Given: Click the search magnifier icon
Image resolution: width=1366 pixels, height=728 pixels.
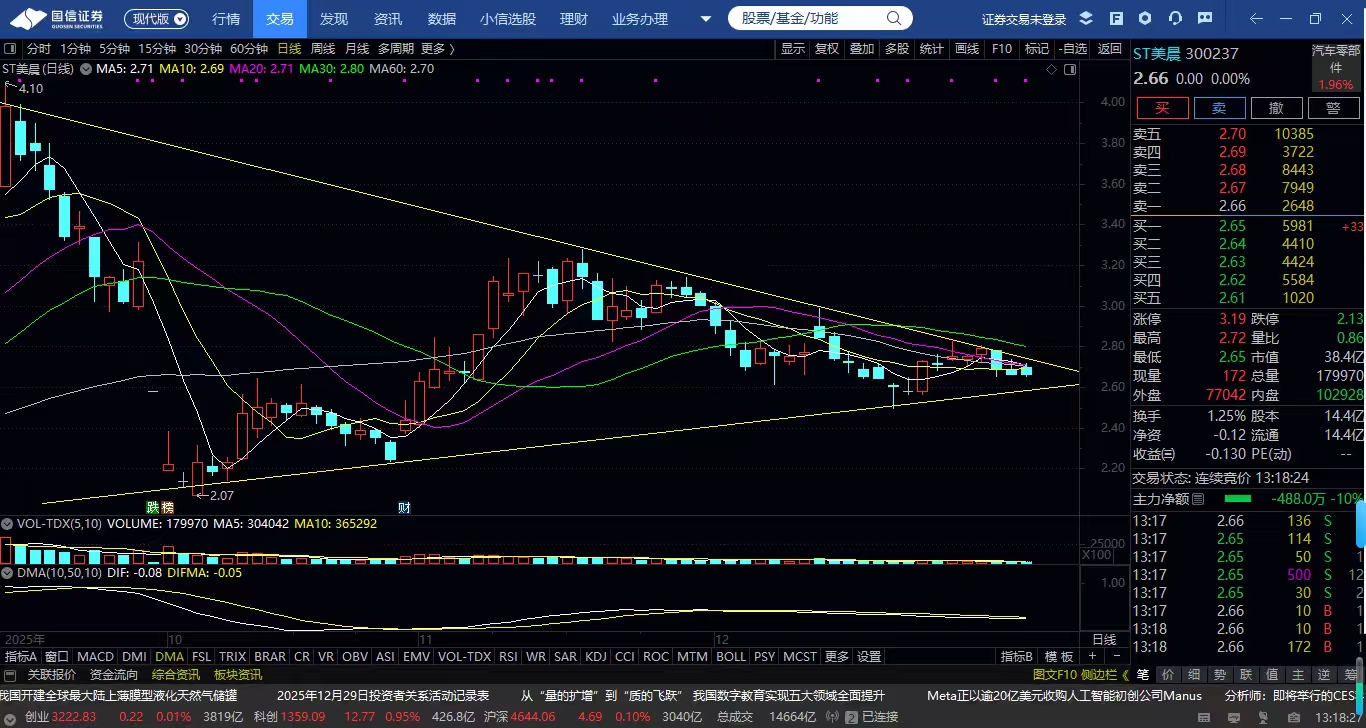Looking at the screenshot, I should 893,19.
